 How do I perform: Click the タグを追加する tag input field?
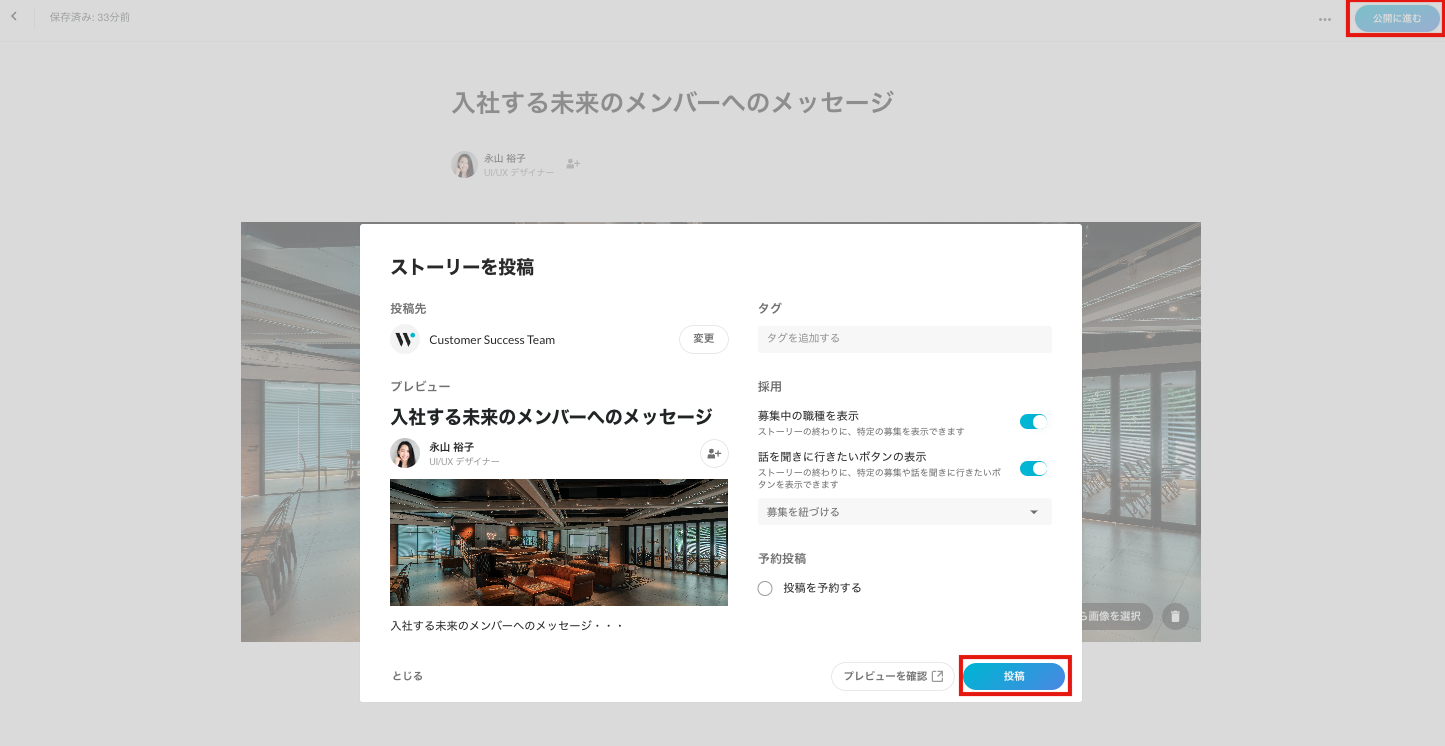pyautogui.click(x=905, y=339)
